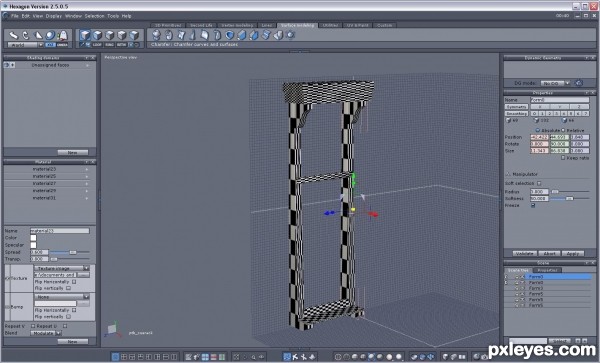Viewport: 600px width, 363px height.
Task: Open the Selection menu
Action: (x=94, y=16)
